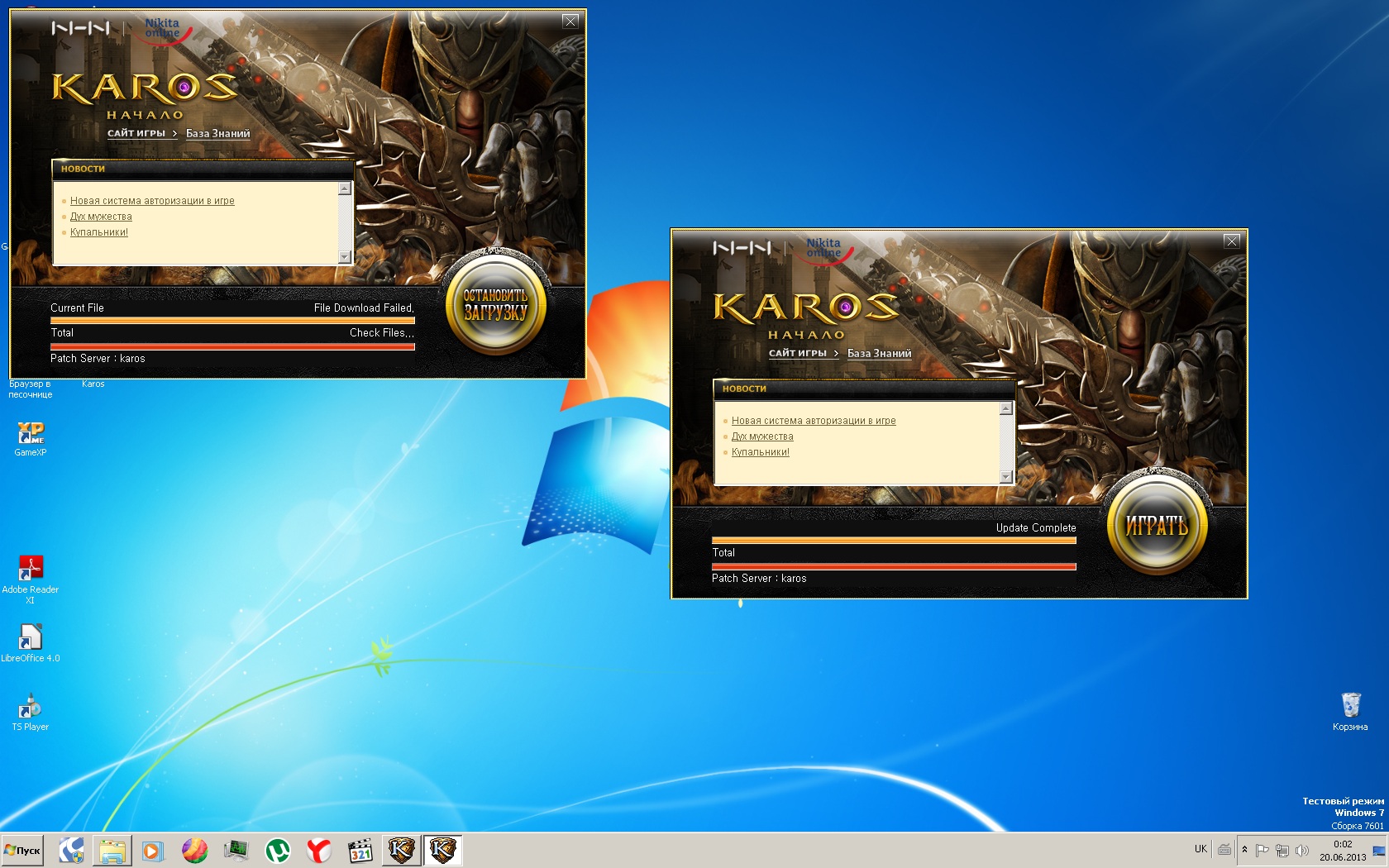Click the 'File Download Failed.' status text
Viewport: 1389px width, 868px height.
click(x=364, y=308)
